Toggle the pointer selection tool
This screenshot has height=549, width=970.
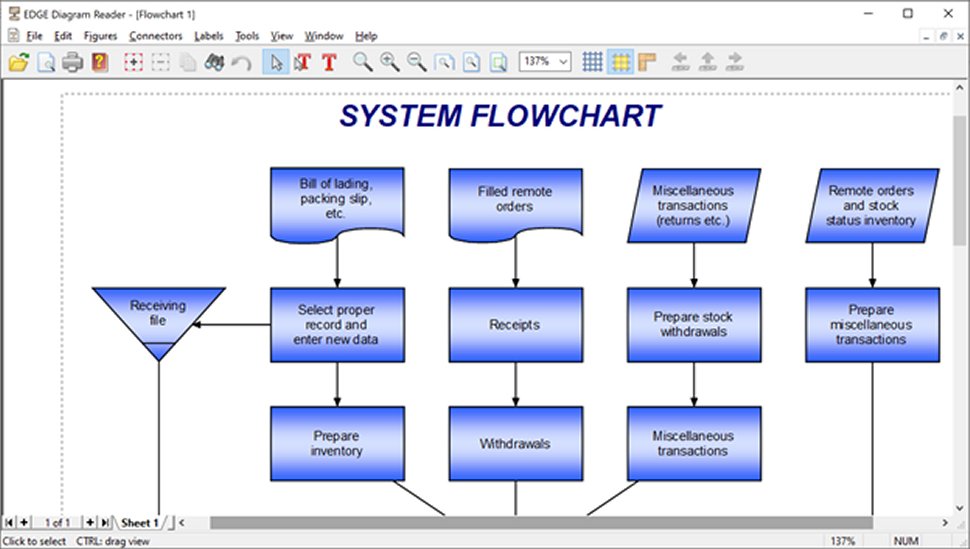coord(276,62)
